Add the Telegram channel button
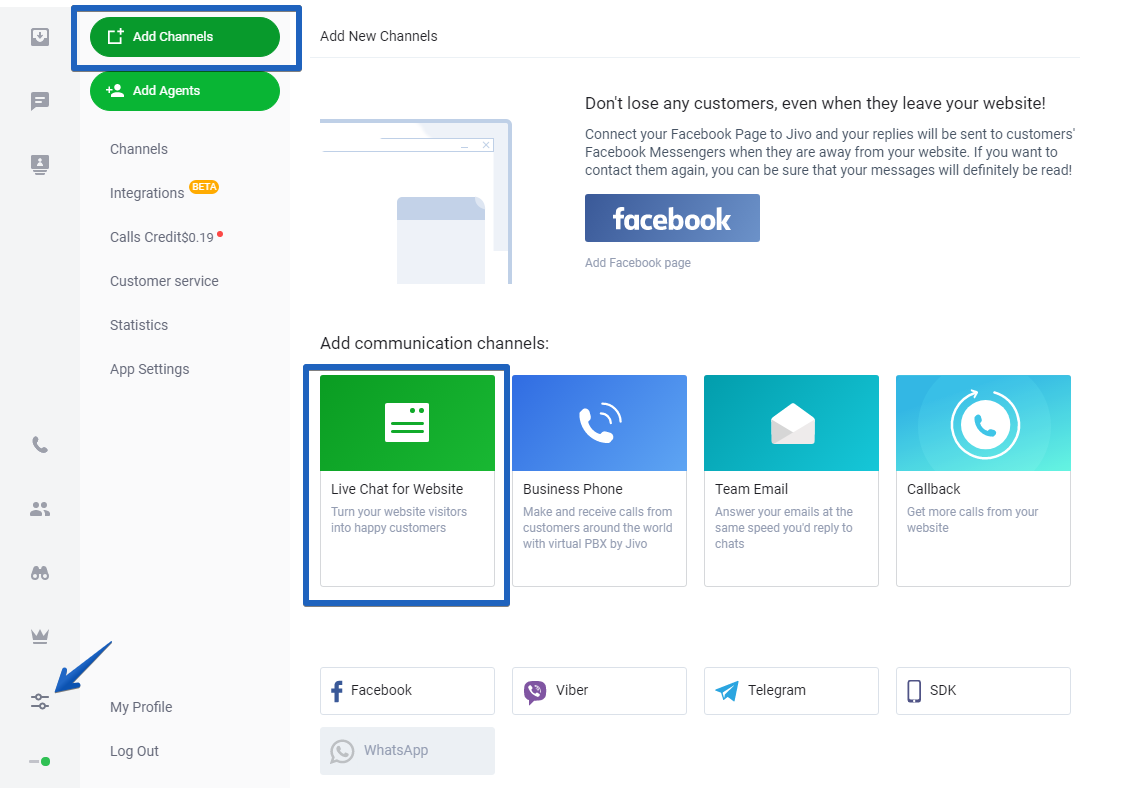Image resolution: width=1141 pixels, height=788 pixels. (x=792, y=691)
